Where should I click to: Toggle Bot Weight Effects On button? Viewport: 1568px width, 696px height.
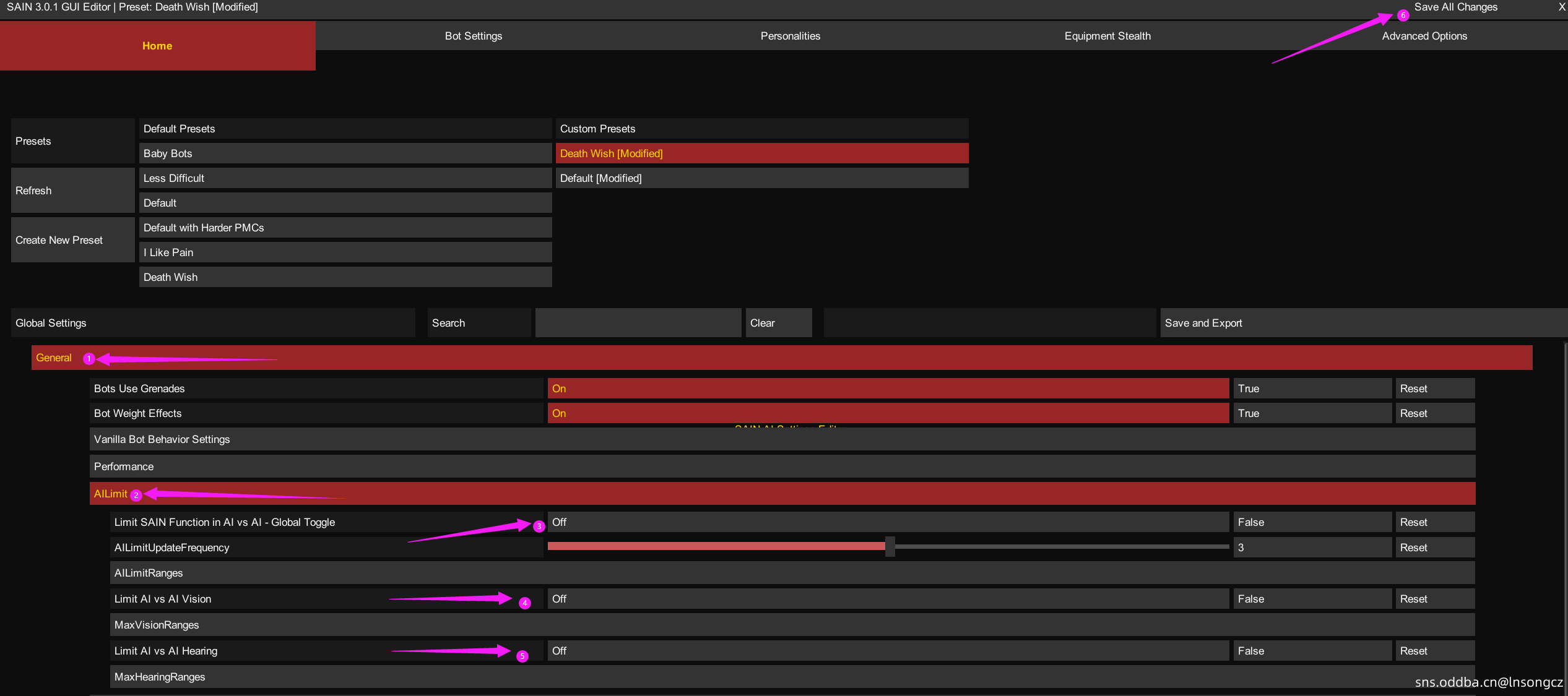click(888, 413)
